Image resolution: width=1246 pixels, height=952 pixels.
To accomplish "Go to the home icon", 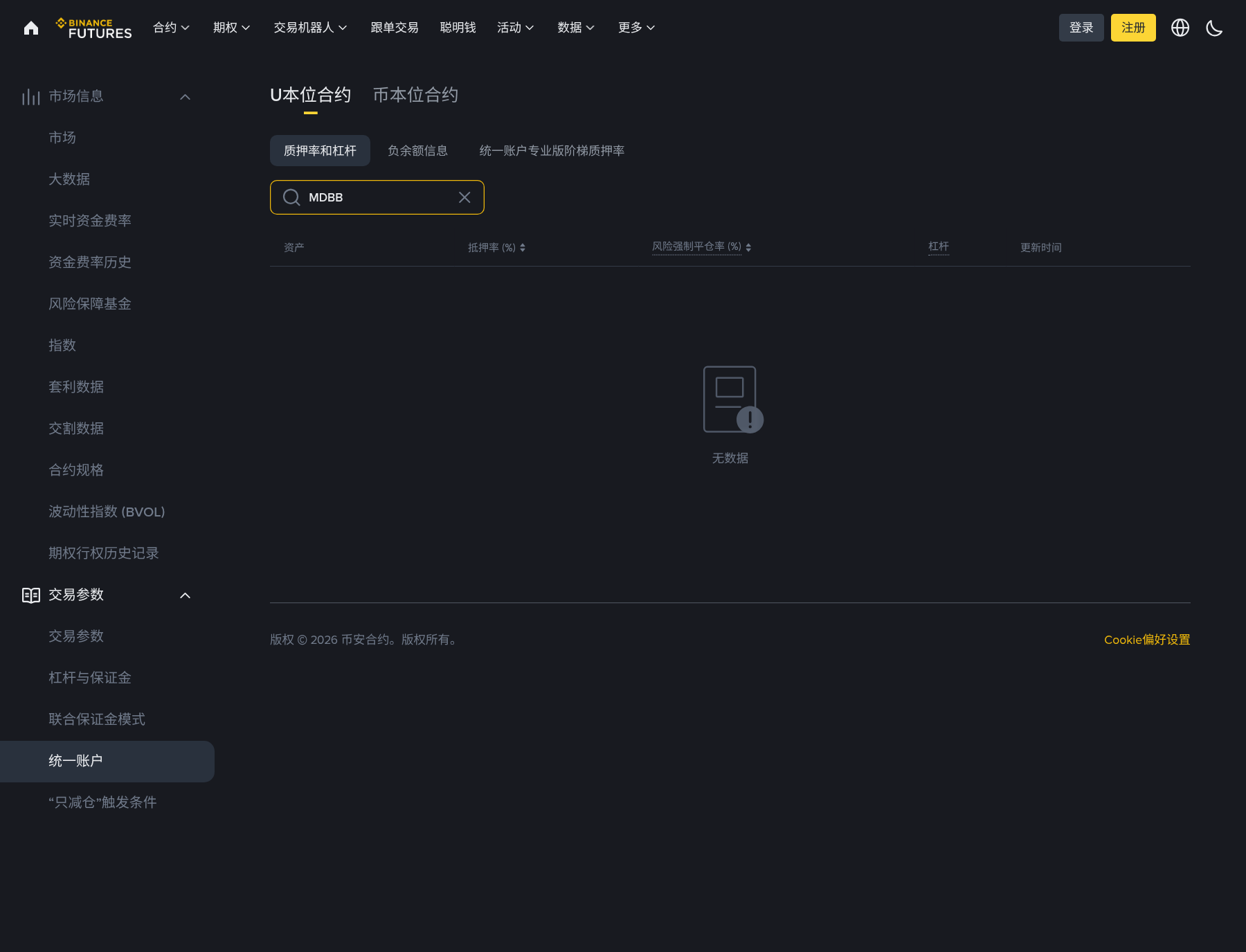I will (31, 28).
